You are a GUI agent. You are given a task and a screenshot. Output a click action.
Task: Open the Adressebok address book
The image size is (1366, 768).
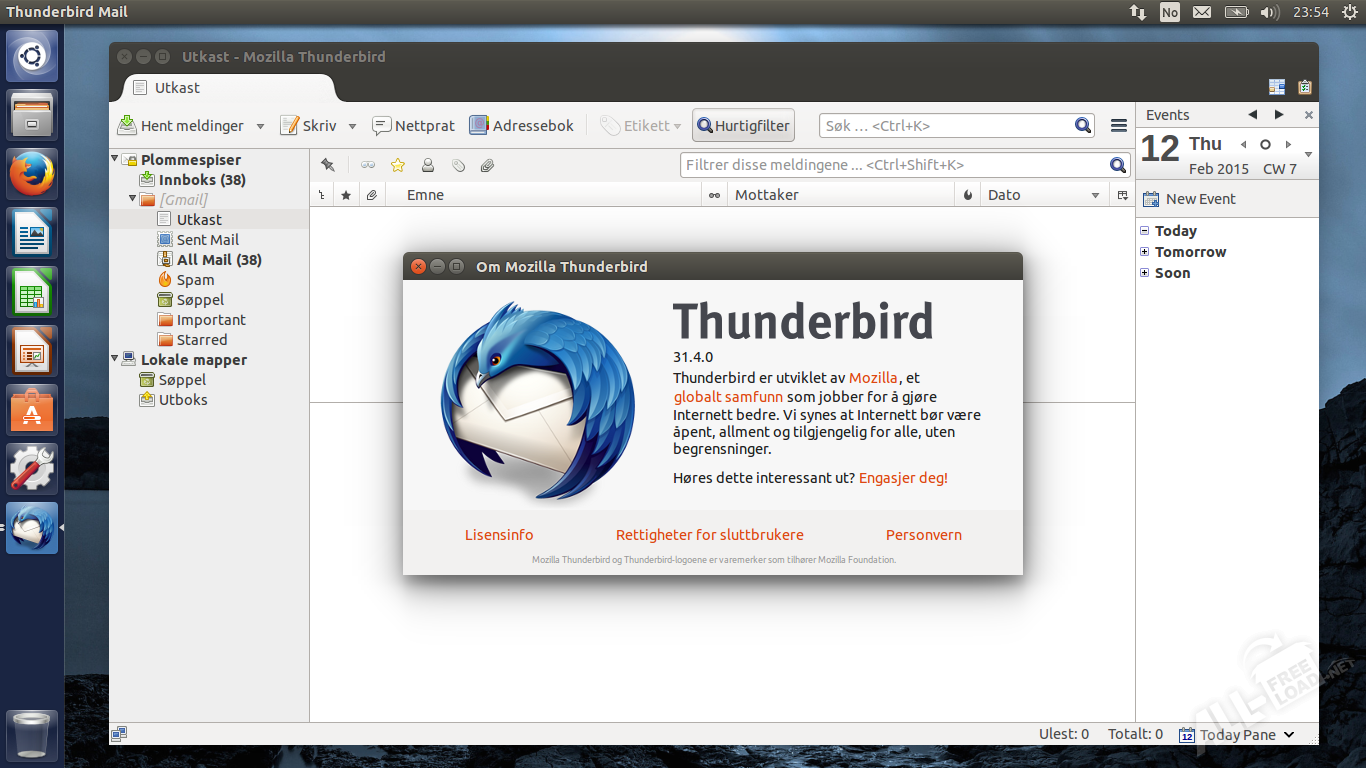pyautogui.click(x=521, y=126)
